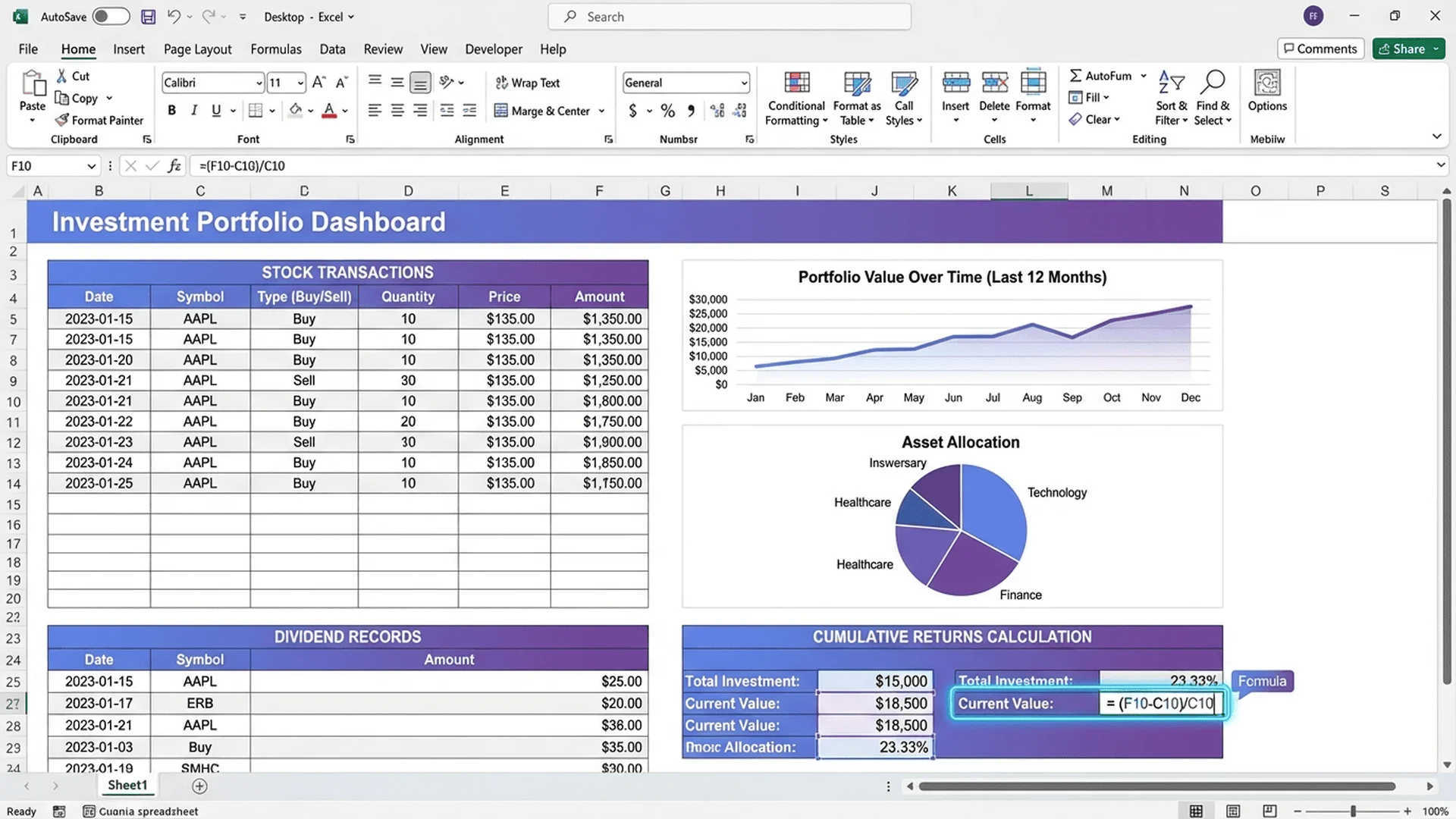The height and width of the screenshot is (819, 1456).
Task: Expand the General number format dropdown
Action: coord(744,83)
